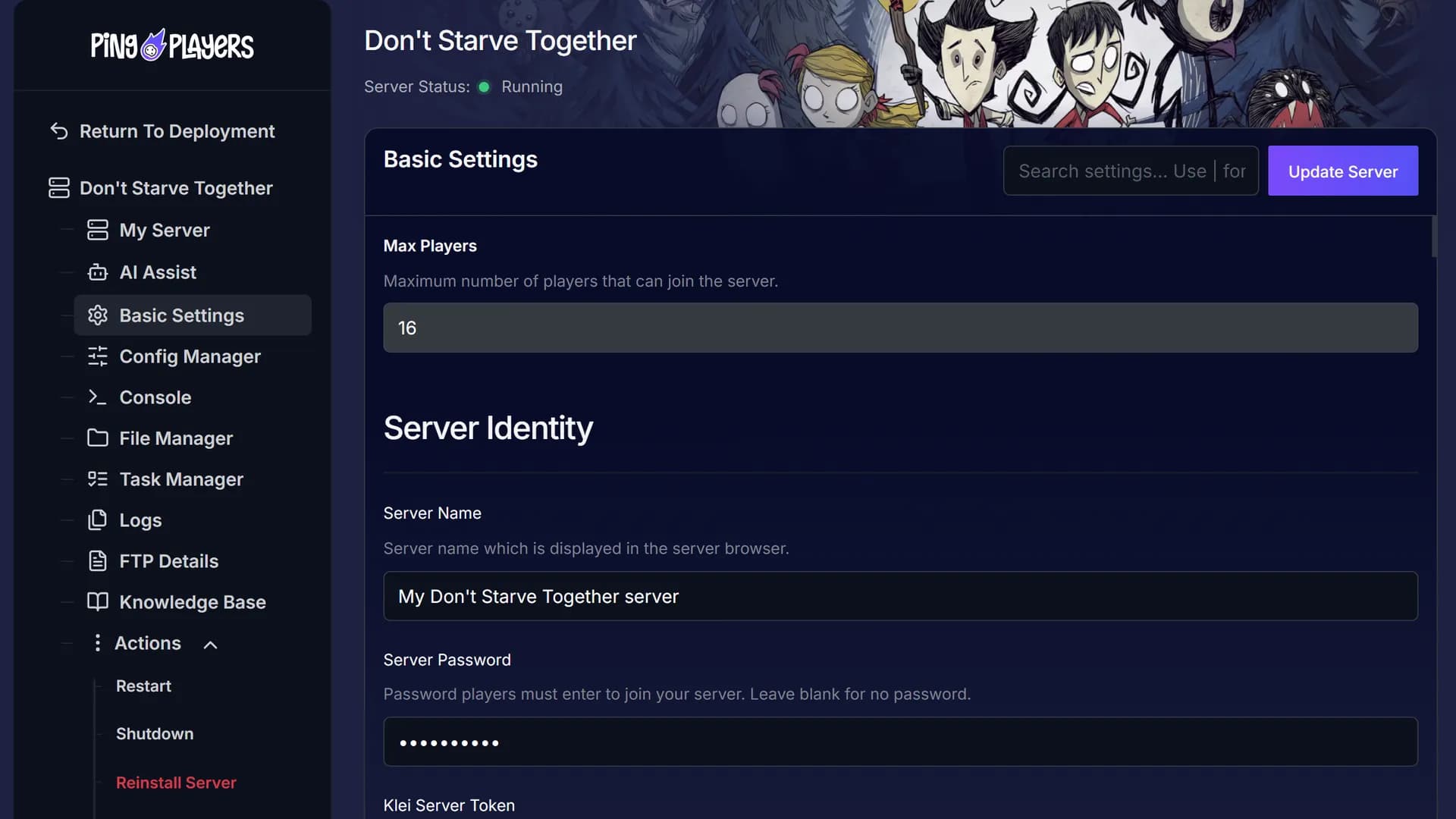This screenshot has width=1456, height=819.
Task: Click the settings panel scrollbar
Action: (x=1434, y=237)
